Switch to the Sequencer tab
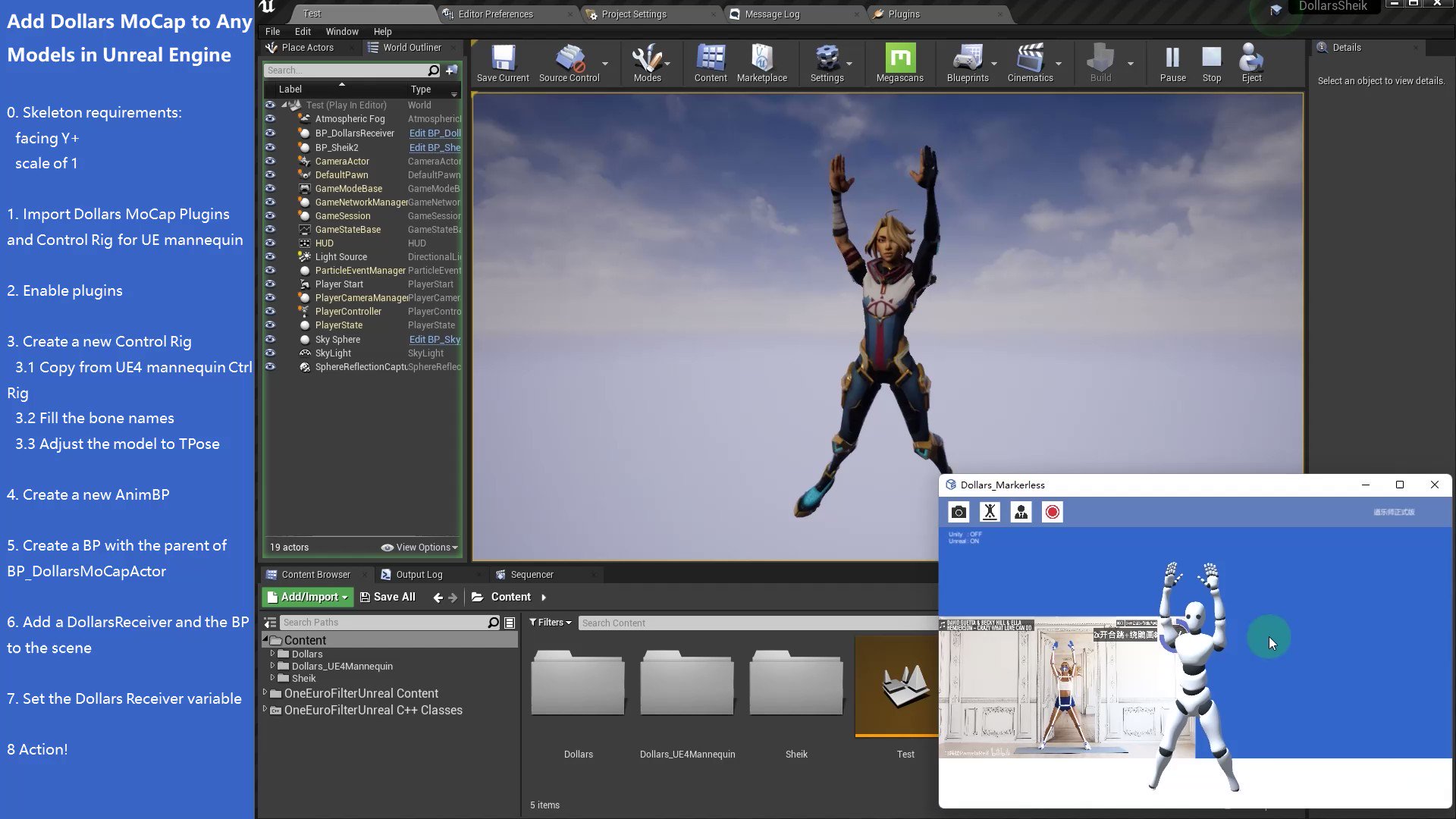The width and height of the screenshot is (1456, 819). (x=532, y=575)
